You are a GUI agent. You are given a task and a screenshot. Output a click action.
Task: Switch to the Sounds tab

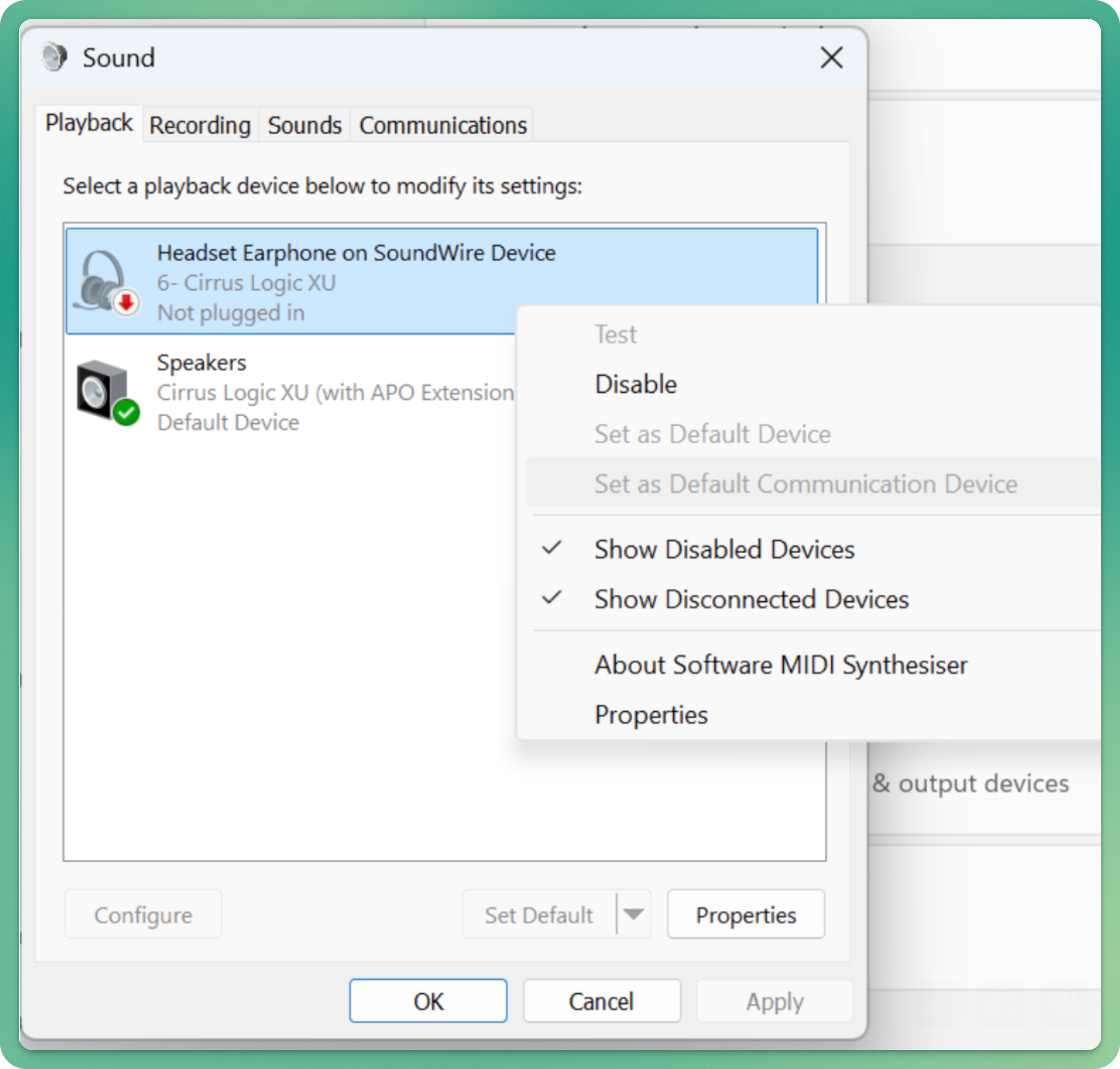(304, 125)
